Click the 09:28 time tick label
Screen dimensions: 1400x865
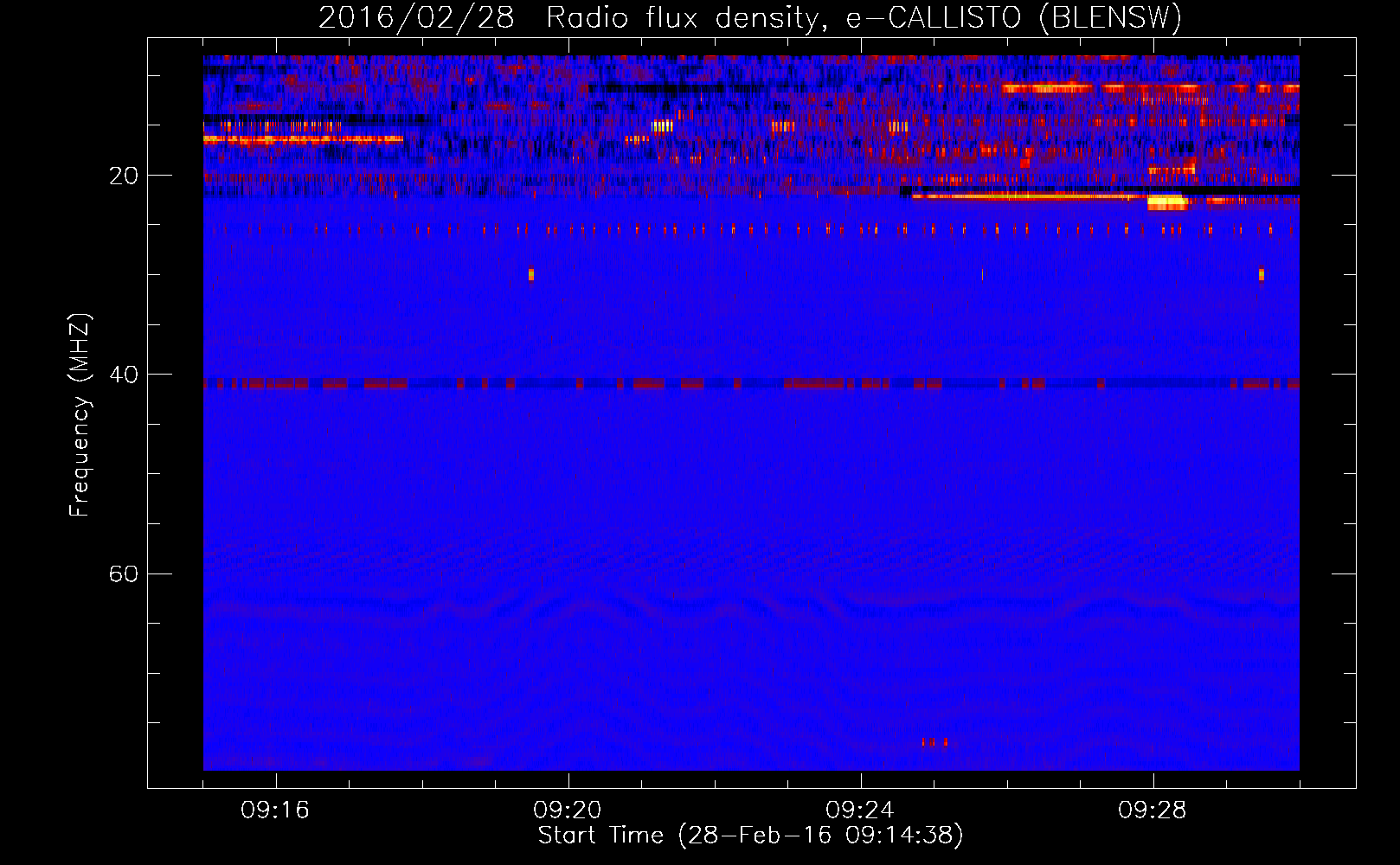(x=1153, y=811)
